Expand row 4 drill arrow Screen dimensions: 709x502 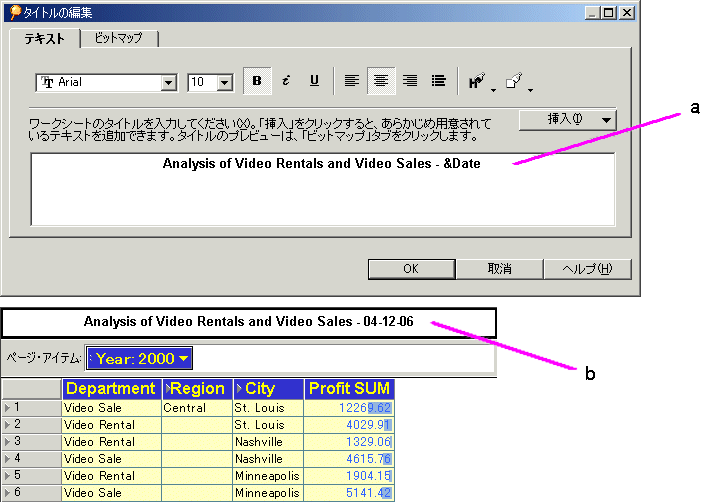pyautogui.click(x=7, y=459)
